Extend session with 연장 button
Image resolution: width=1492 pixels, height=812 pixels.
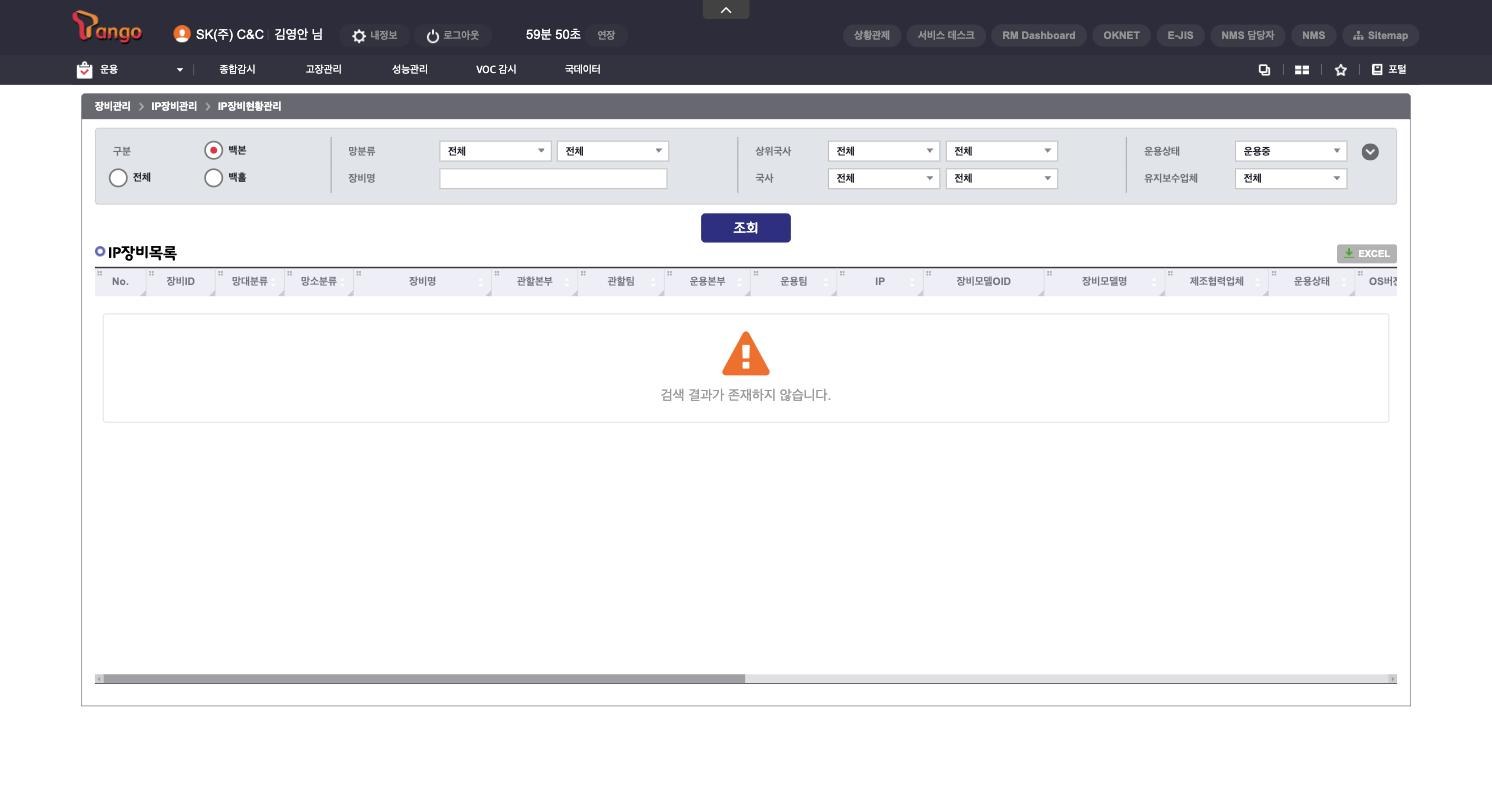point(606,35)
